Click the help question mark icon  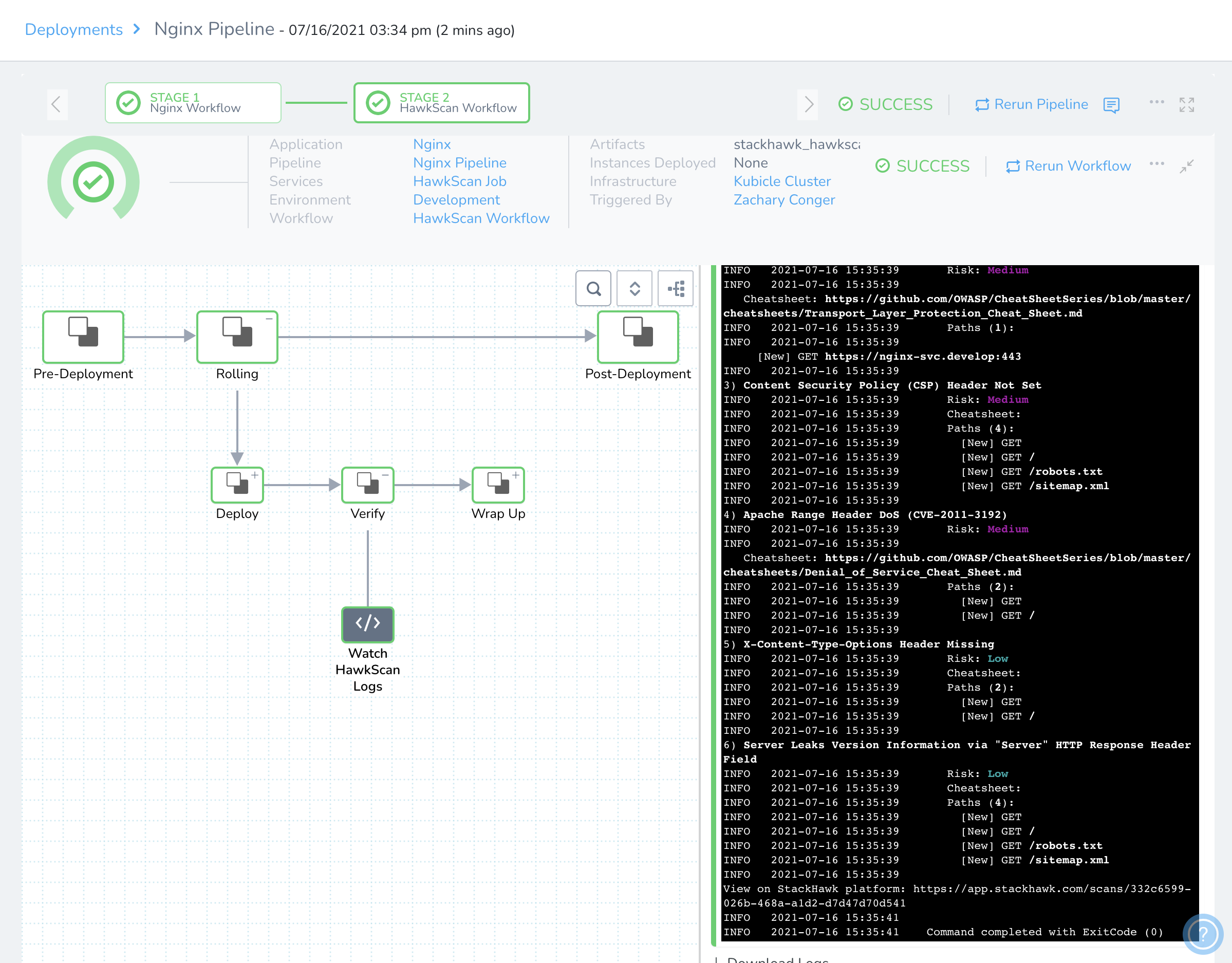pyautogui.click(x=1203, y=934)
